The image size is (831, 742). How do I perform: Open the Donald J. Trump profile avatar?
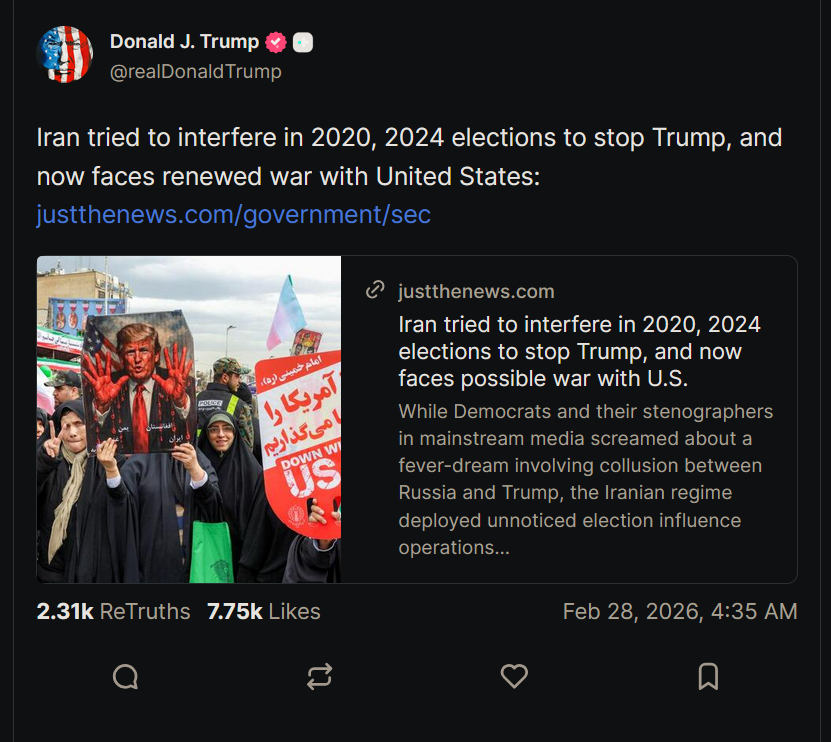pos(65,55)
